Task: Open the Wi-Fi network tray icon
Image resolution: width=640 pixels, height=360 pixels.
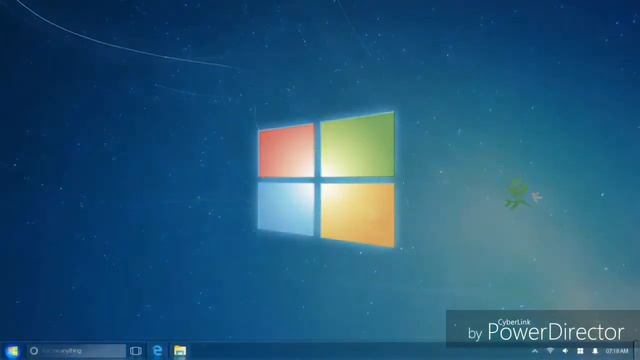Action: tap(550, 351)
